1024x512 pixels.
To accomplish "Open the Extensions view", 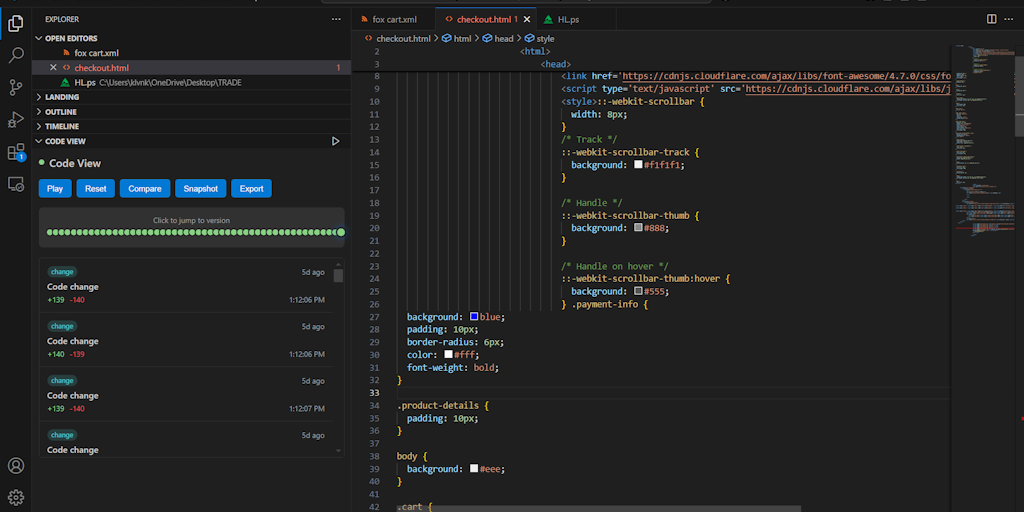I will click(x=16, y=152).
